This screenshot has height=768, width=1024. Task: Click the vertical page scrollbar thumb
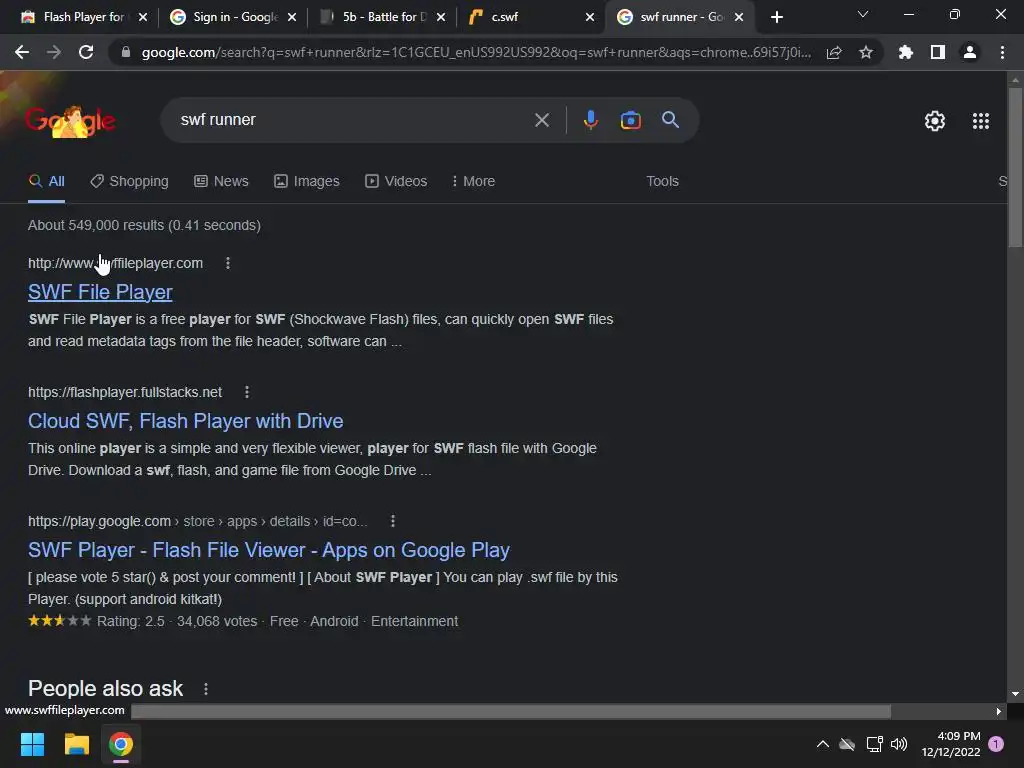tap(1014, 167)
